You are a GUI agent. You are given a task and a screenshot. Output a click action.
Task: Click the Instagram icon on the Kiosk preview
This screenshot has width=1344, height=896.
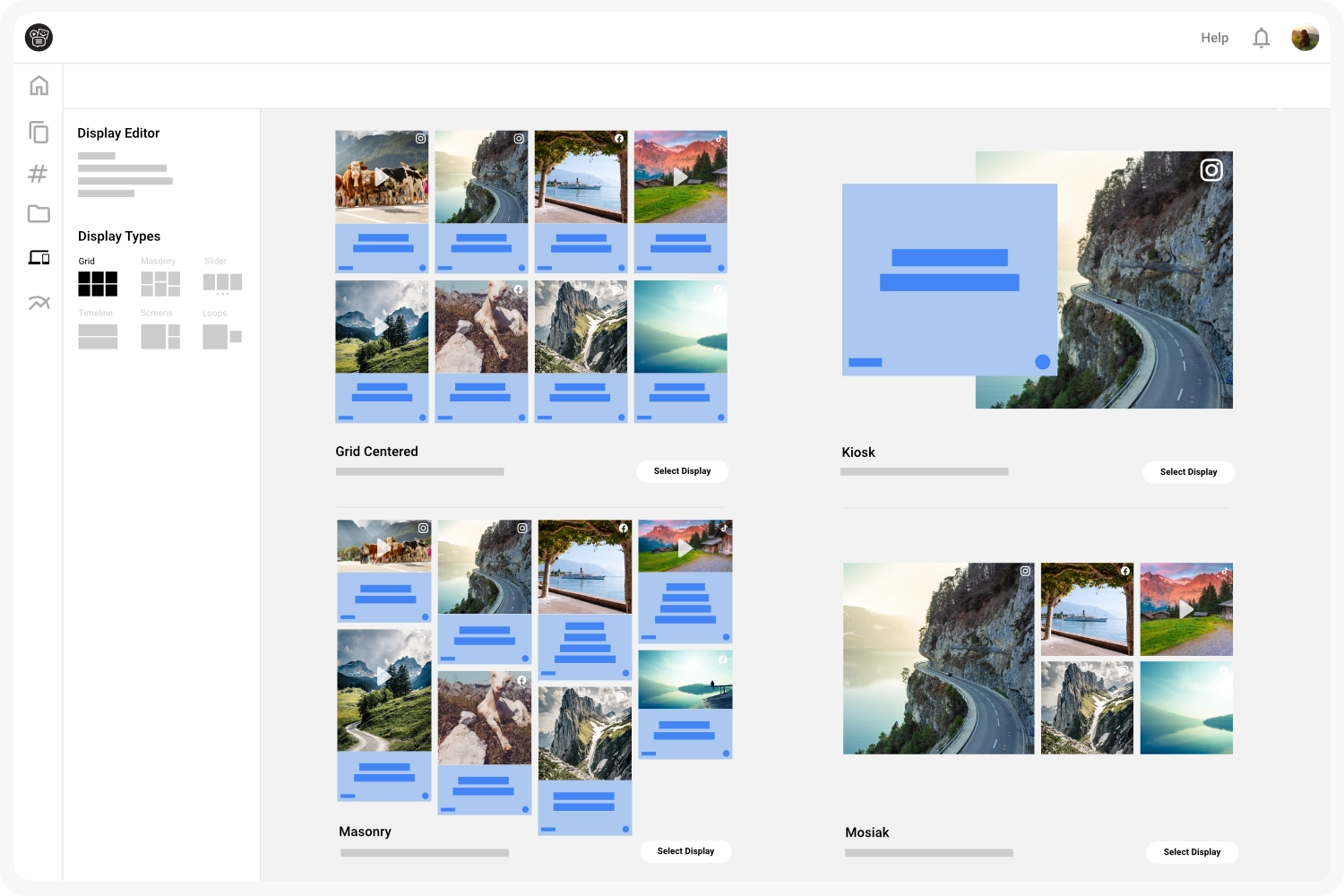[x=1211, y=170]
